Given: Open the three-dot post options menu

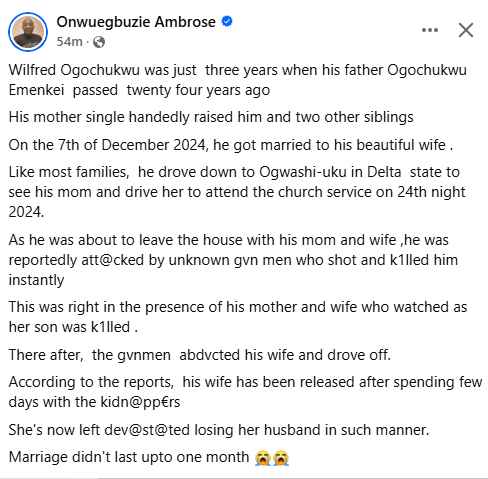Looking at the screenshot, I should click(430, 30).
